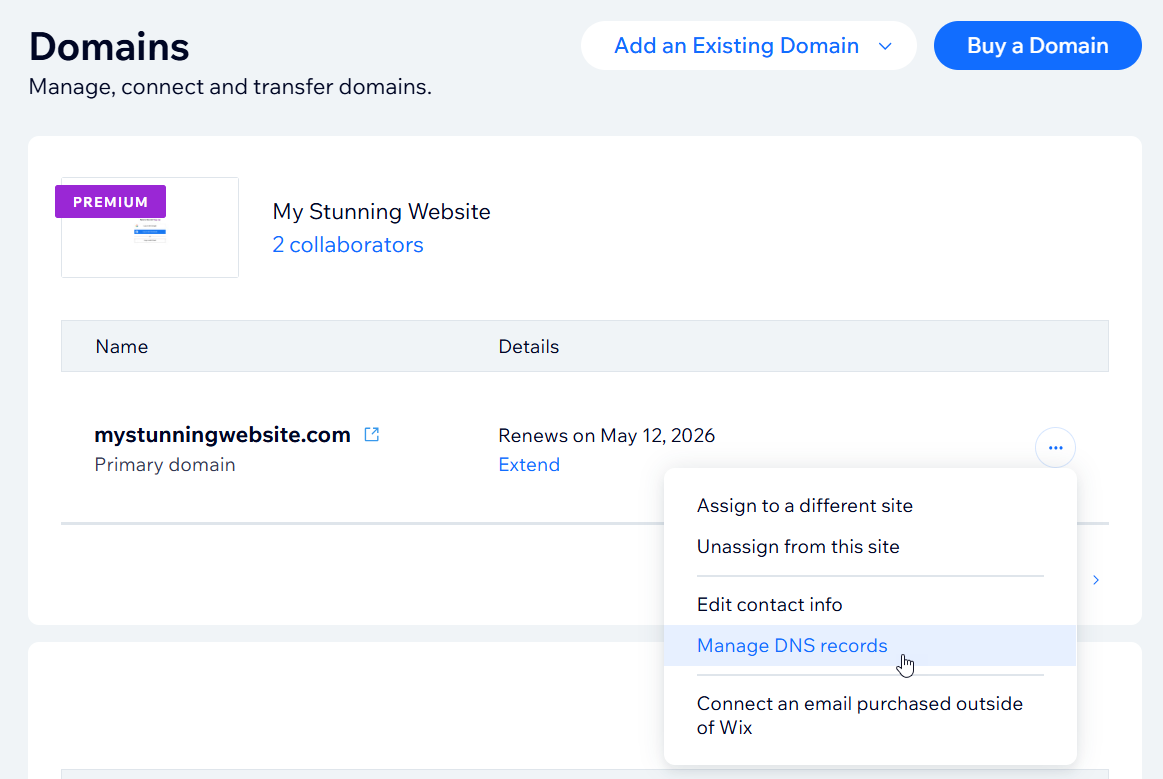Click the Domains page heading
The width and height of the screenshot is (1163, 779).
coord(109,47)
